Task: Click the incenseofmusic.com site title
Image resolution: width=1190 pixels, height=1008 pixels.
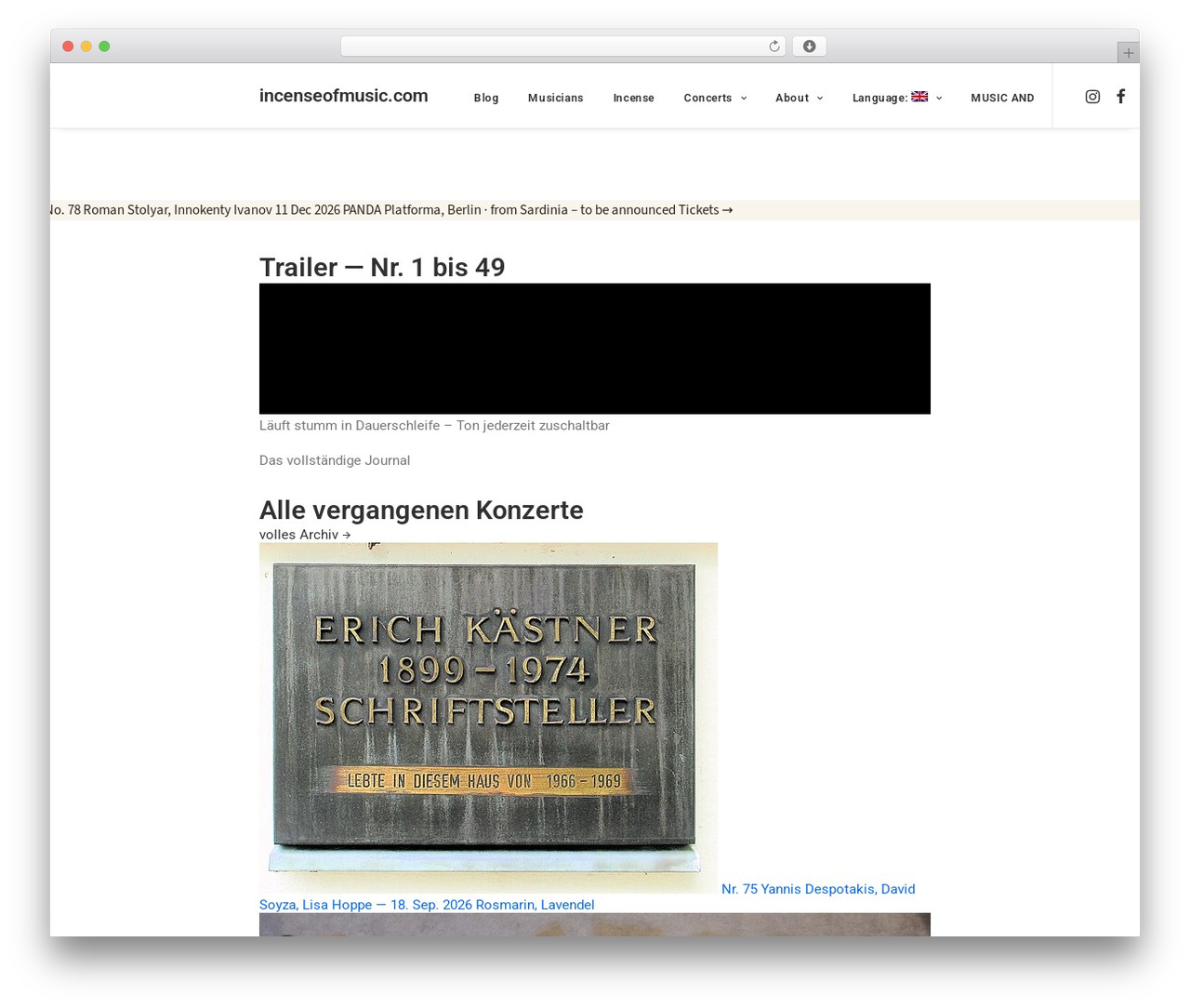Action: (x=344, y=96)
